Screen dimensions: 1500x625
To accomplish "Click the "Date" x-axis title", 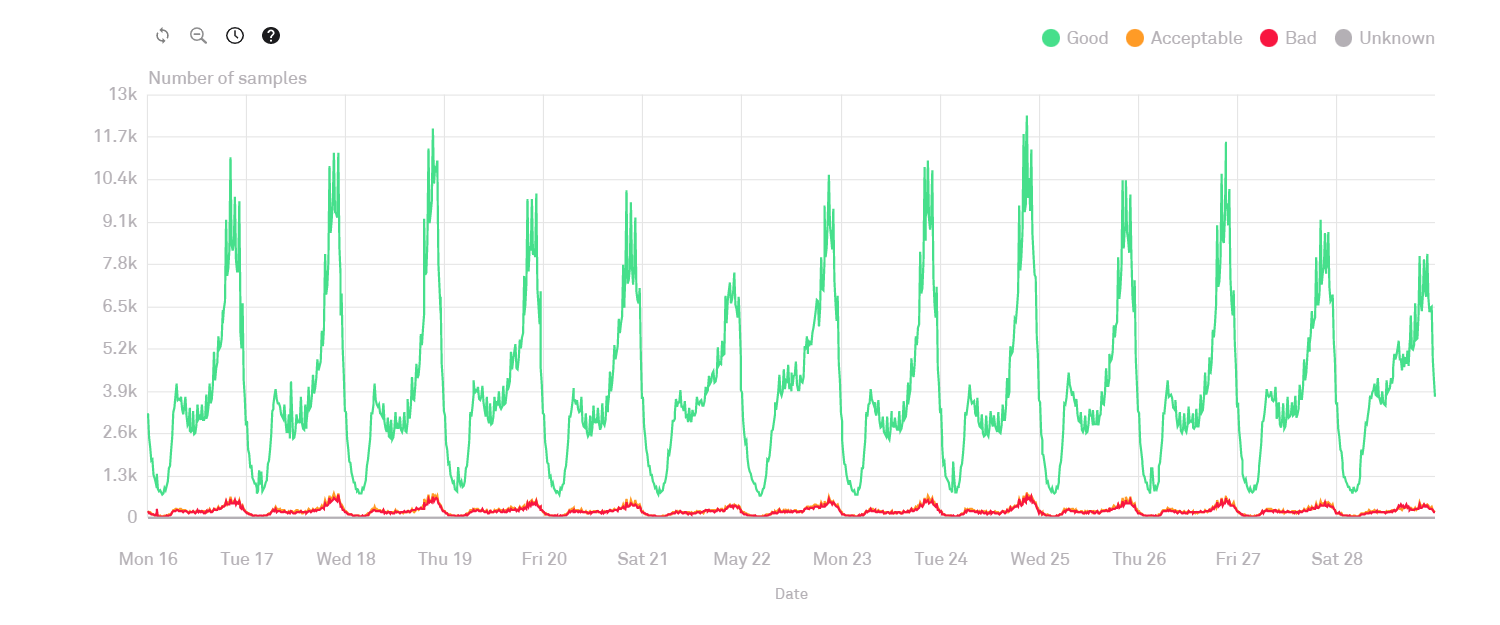I will coord(791,594).
